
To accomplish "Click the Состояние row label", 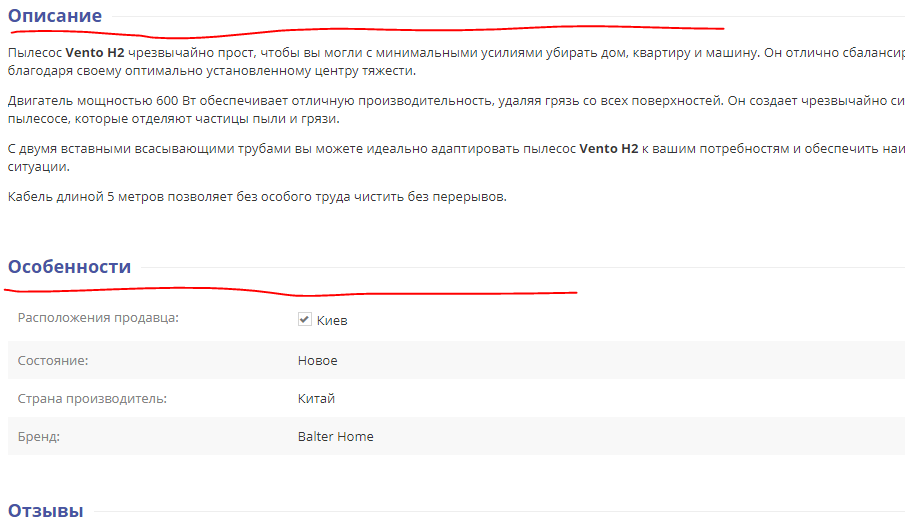I will [x=53, y=361].
